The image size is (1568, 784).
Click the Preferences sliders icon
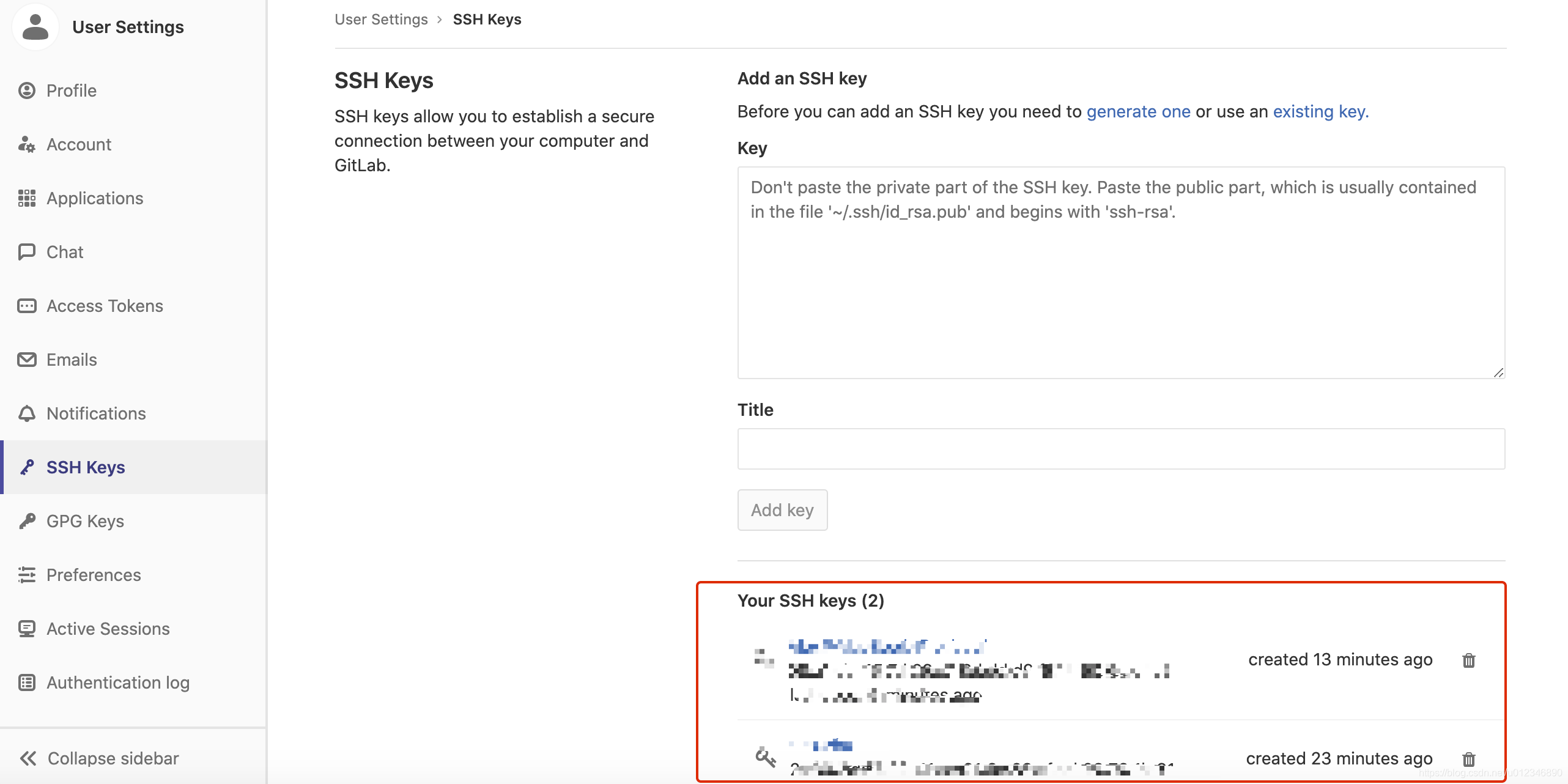[27, 575]
